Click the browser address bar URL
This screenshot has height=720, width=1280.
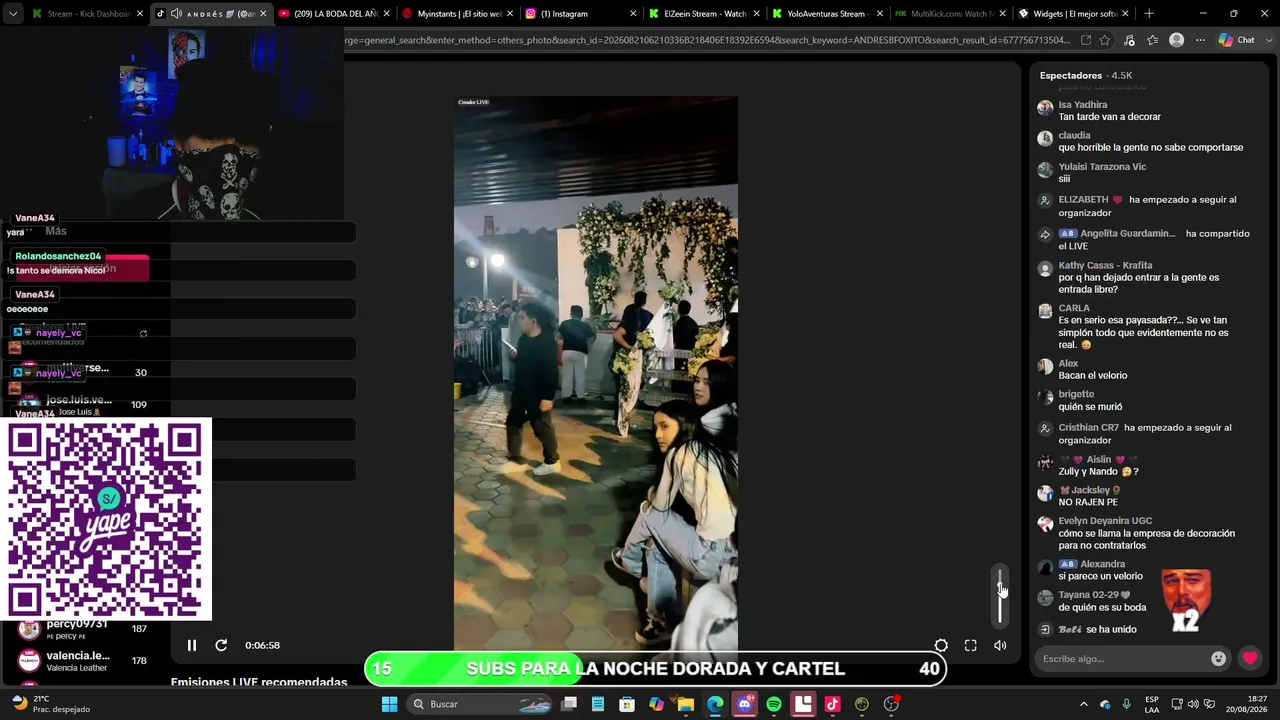[707, 40]
